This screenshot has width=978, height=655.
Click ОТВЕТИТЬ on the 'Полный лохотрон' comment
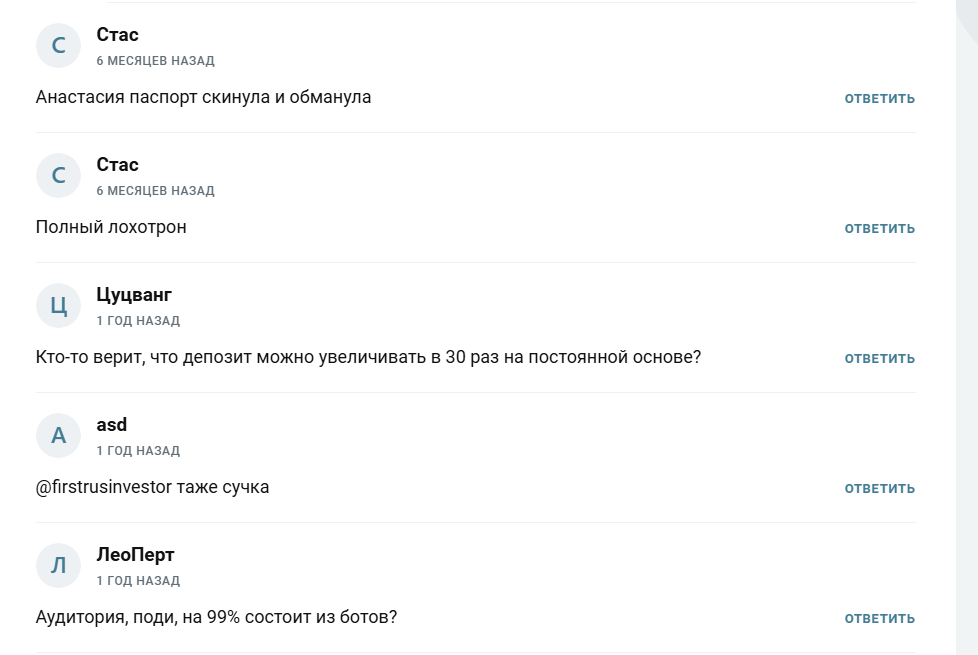pos(879,228)
